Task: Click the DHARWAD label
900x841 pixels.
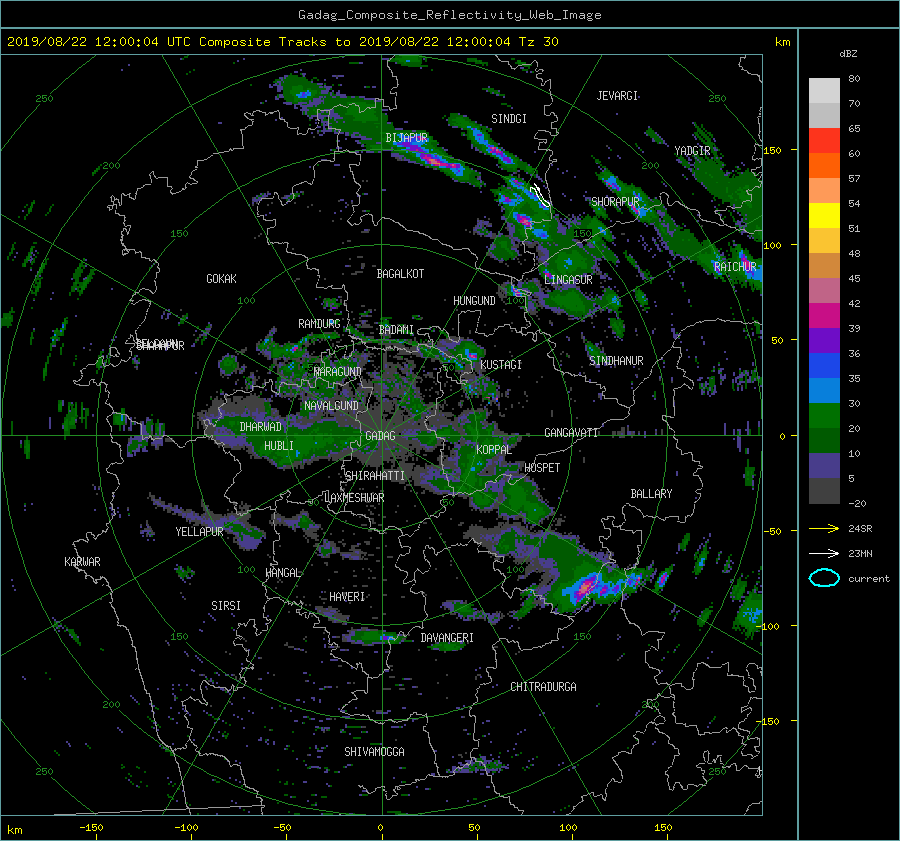Action: tap(261, 427)
